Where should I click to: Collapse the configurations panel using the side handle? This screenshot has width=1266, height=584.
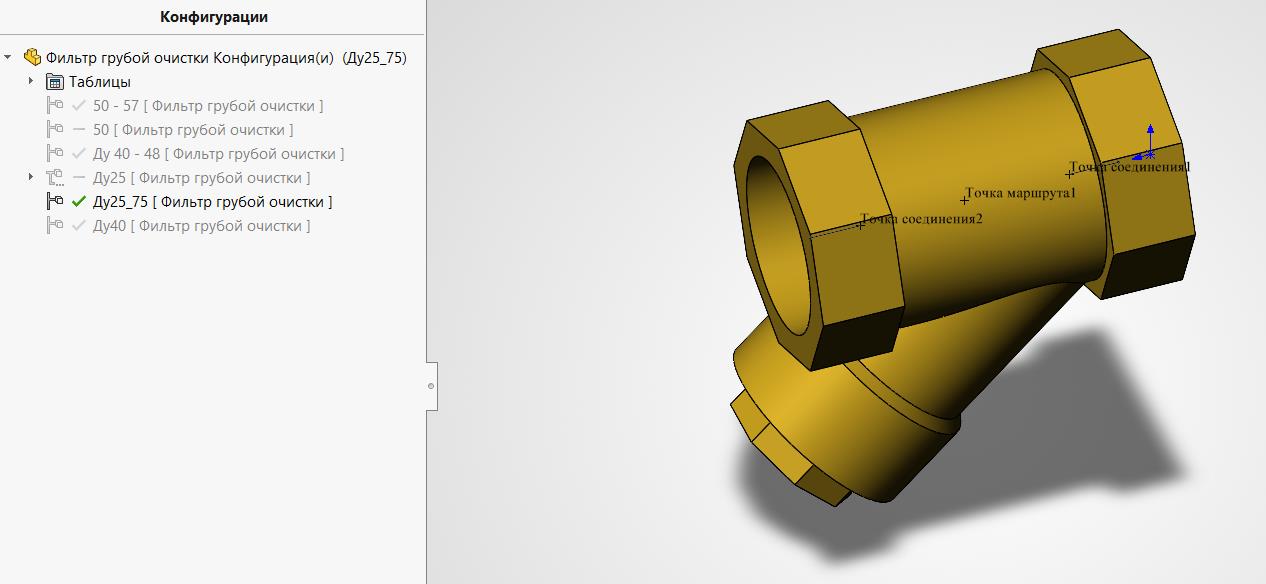pyautogui.click(x=431, y=386)
